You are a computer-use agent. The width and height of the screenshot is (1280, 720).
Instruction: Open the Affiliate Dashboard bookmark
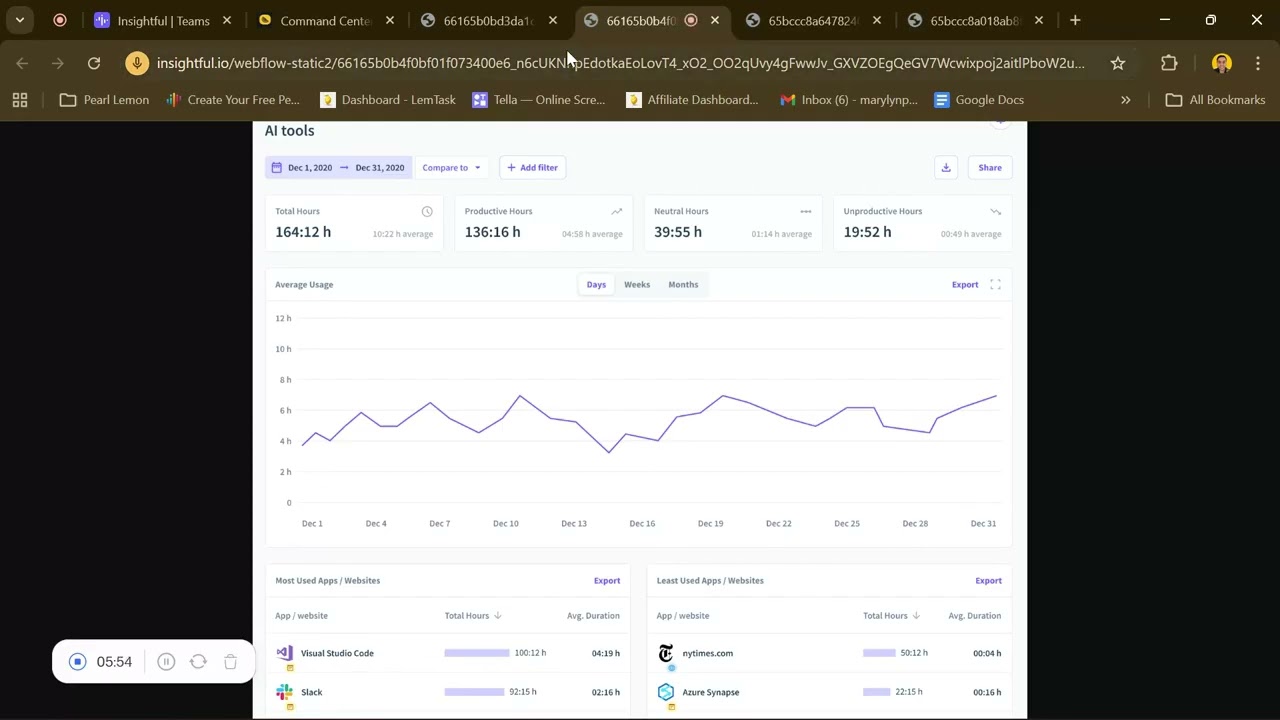(692, 100)
